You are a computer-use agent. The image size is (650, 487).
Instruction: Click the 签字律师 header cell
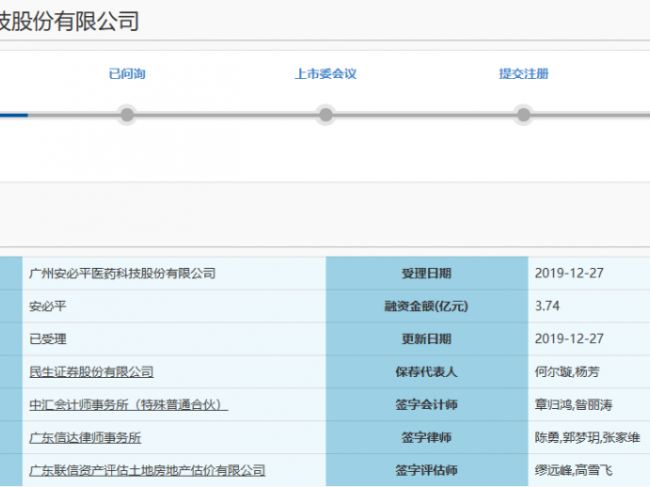(427, 438)
